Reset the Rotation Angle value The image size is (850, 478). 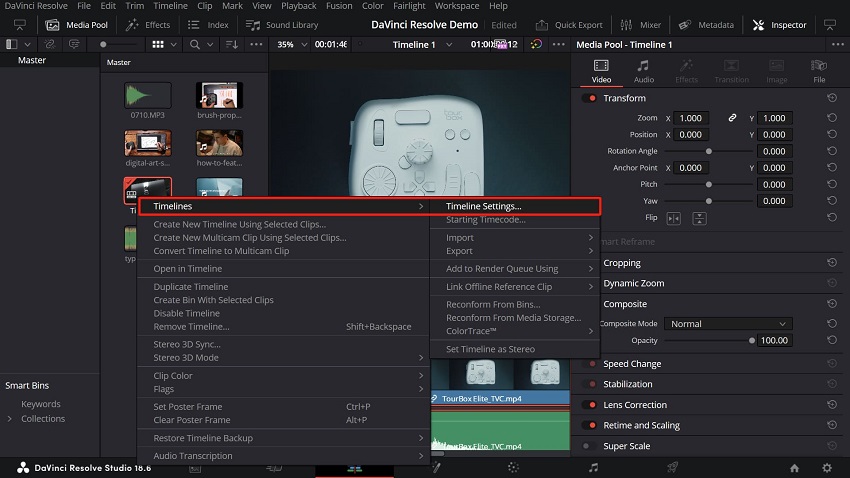coord(832,151)
